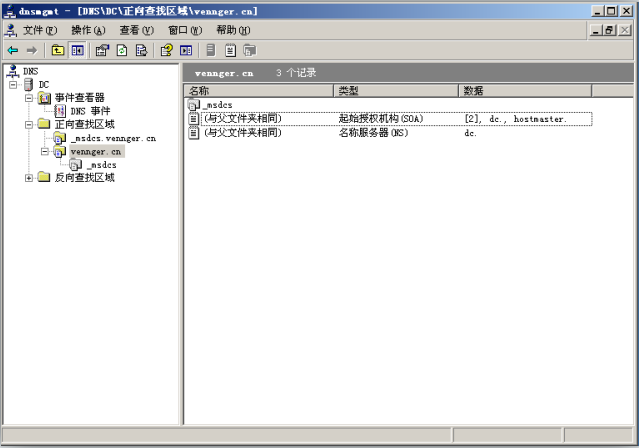Go up one level with folder-arrow icon

pos(57,50)
